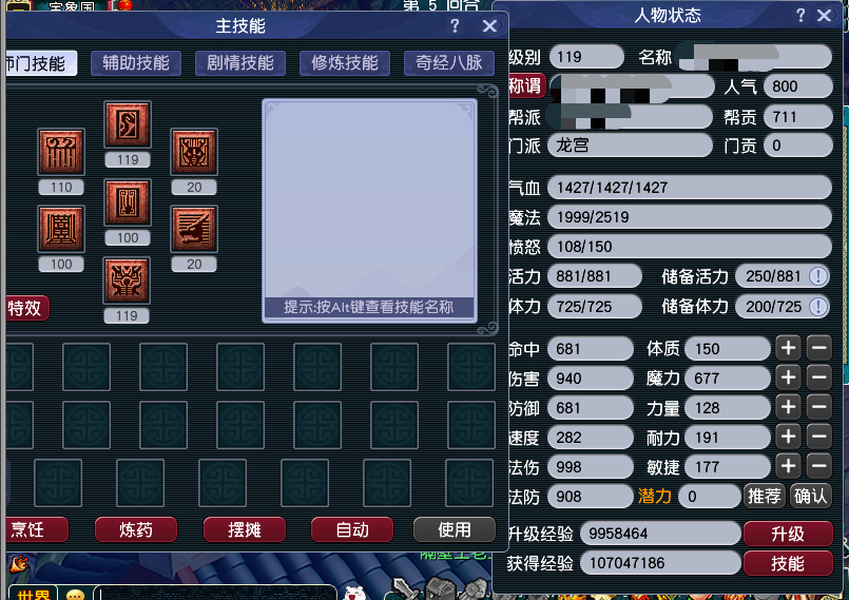Image resolution: width=849 pixels, height=600 pixels.
Task: Click the 储备活力 info exclamation icon
Action: [x=818, y=276]
